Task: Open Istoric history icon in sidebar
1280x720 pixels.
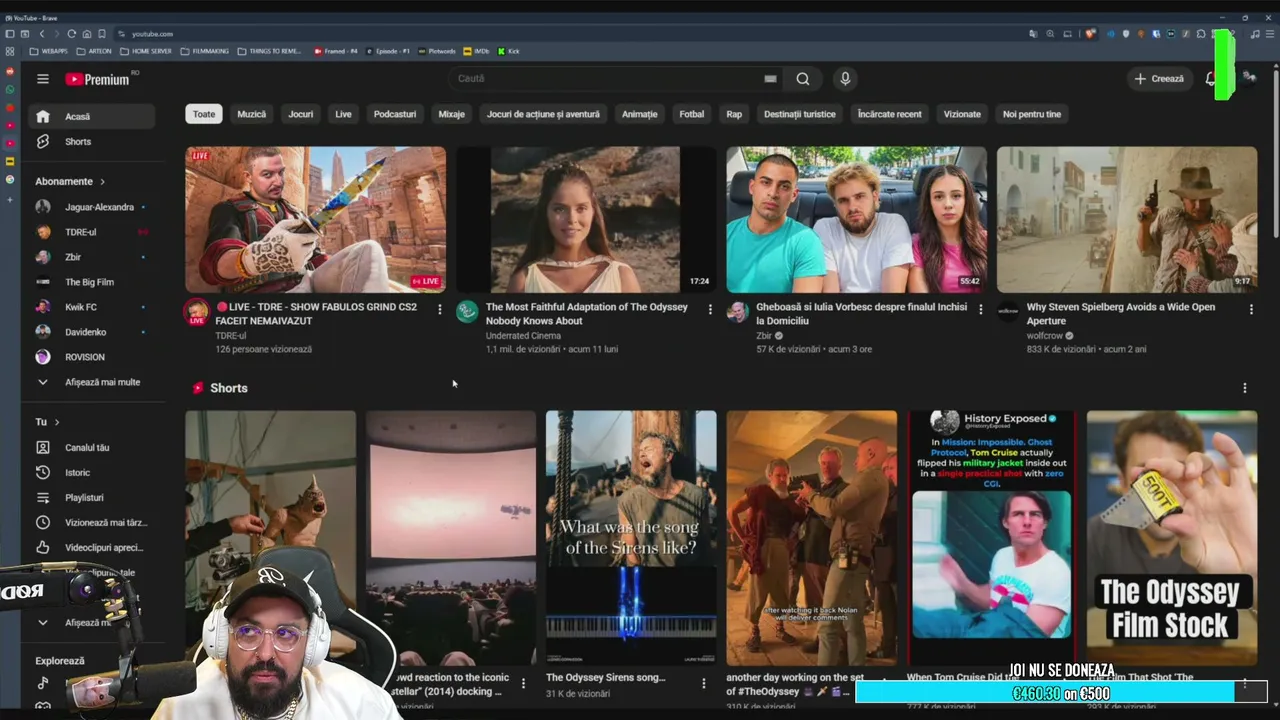Action: click(x=43, y=472)
